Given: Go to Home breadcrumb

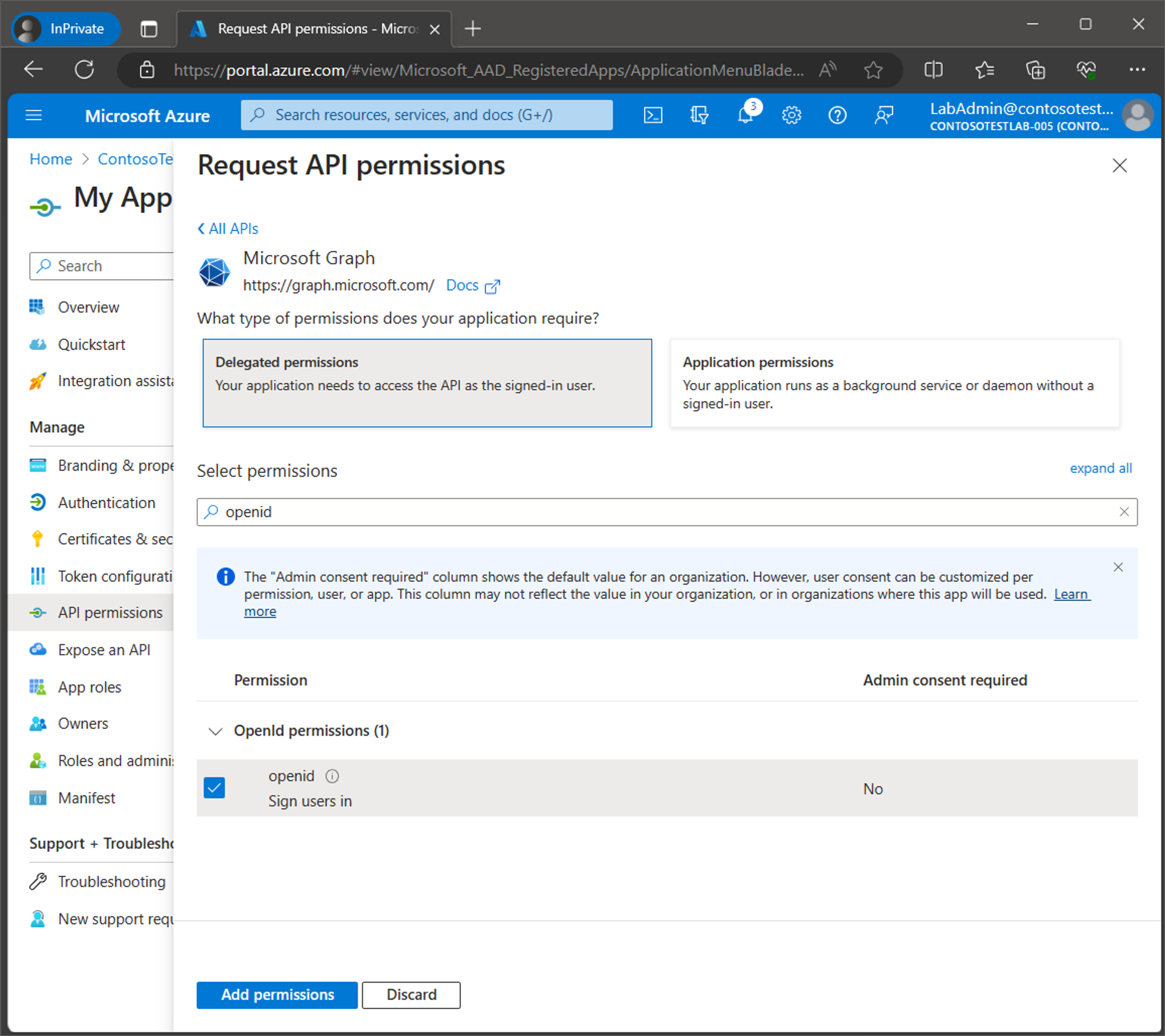Looking at the screenshot, I should tap(51, 159).
